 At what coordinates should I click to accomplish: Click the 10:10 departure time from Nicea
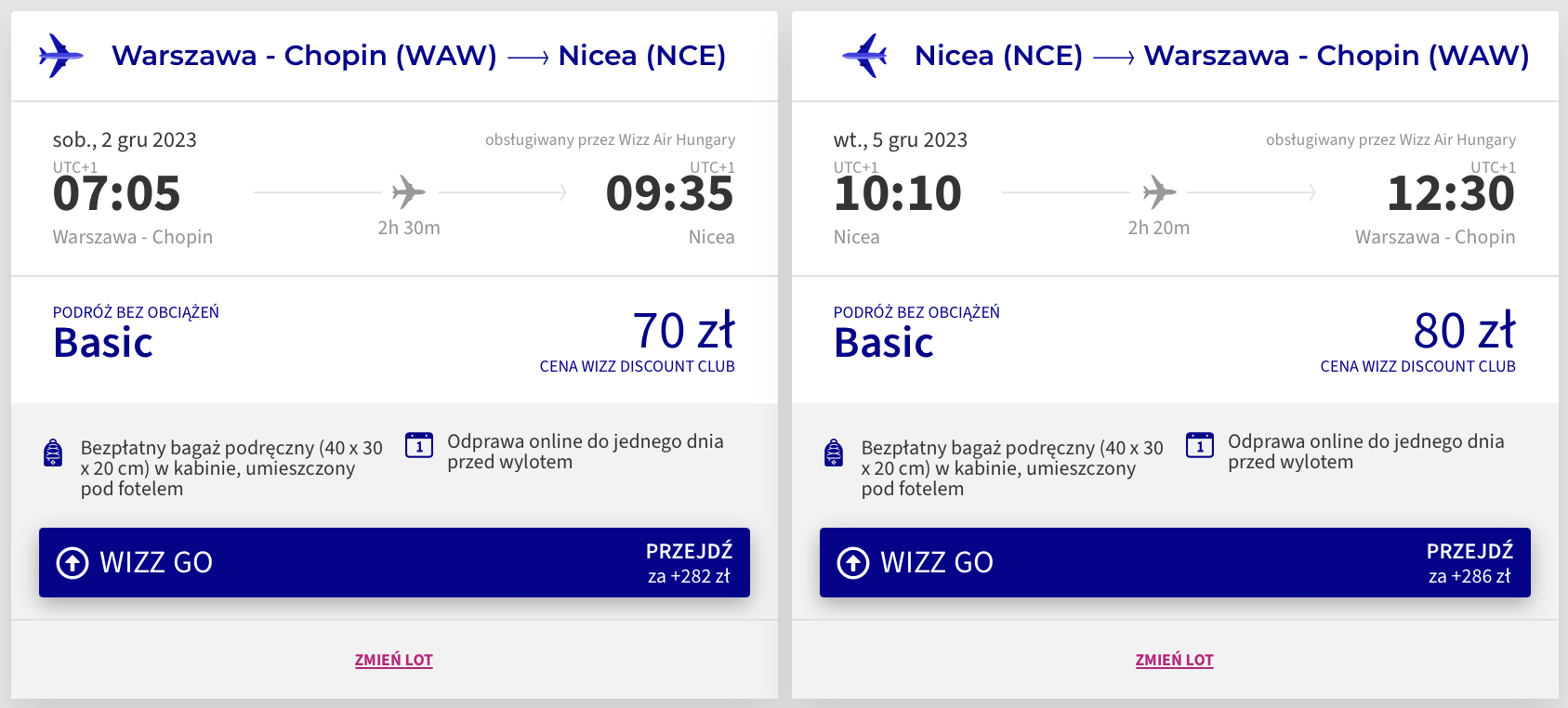tap(898, 193)
